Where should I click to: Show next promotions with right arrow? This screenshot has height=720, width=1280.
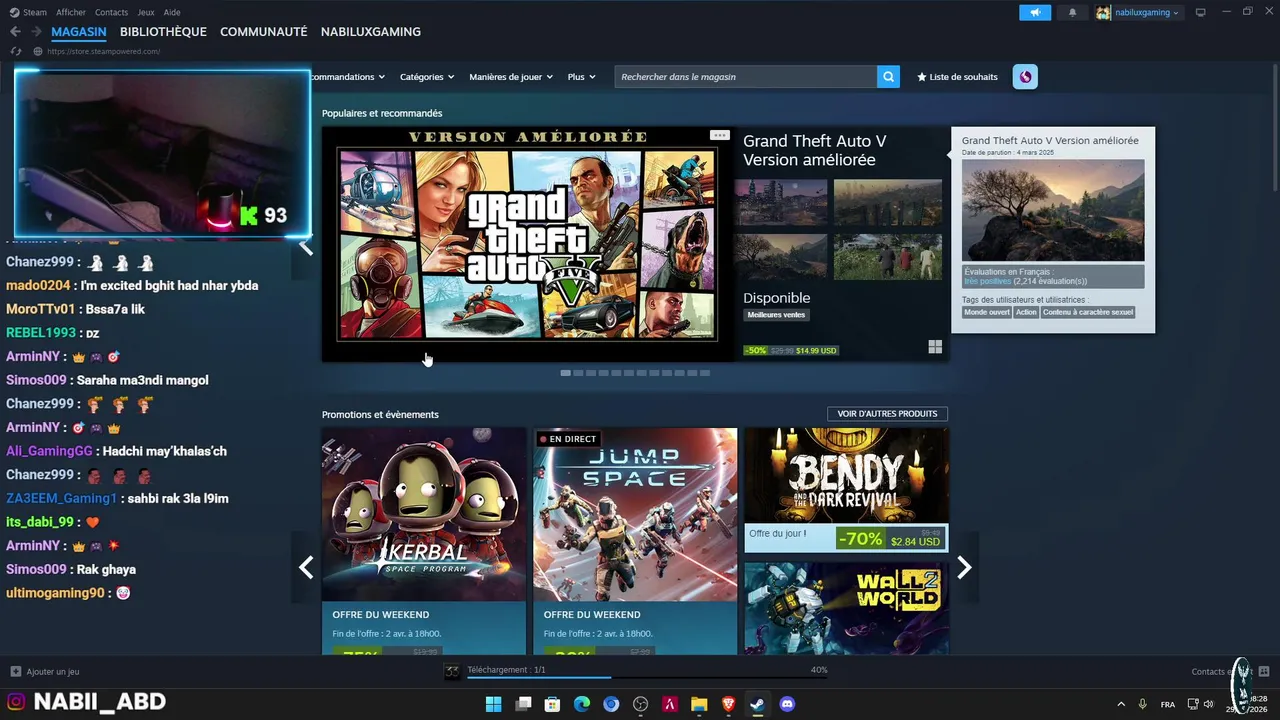click(x=964, y=567)
